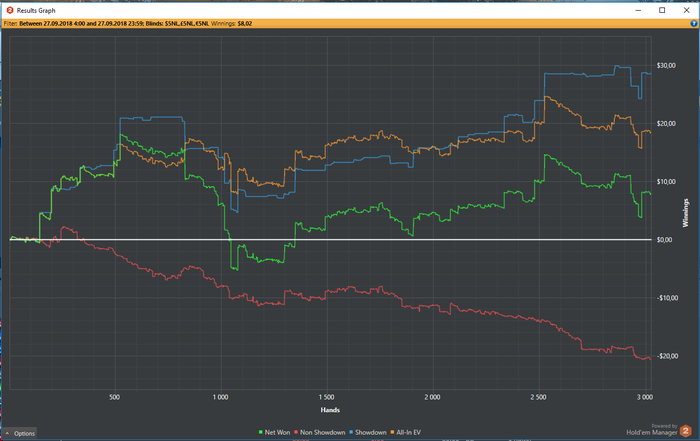Click the Blinds filter text
Image resolution: width=700 pixels, height=441 pixels.
coord(177,24)
